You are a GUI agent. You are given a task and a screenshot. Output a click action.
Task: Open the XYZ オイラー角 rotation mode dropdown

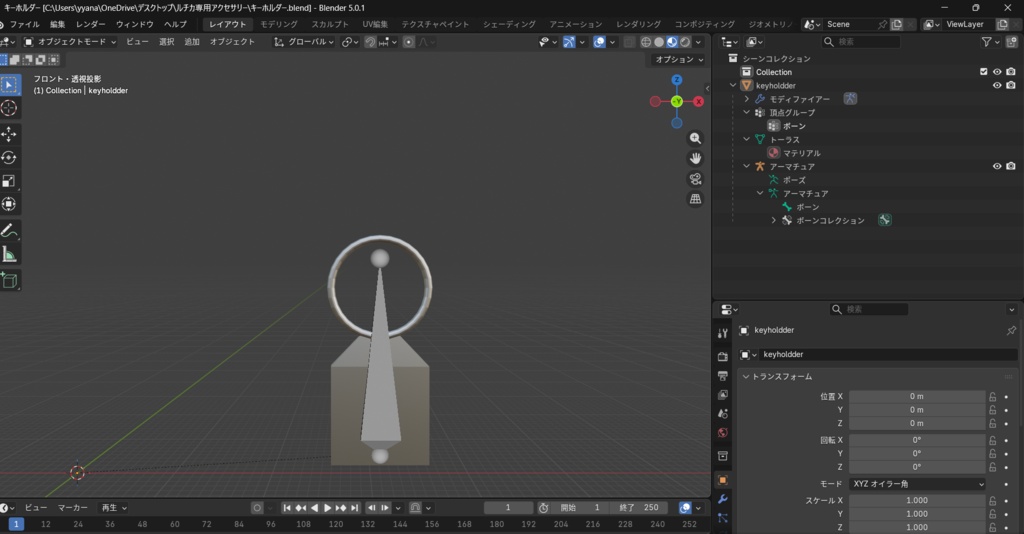pyautogui.click(x=918, y=484)
